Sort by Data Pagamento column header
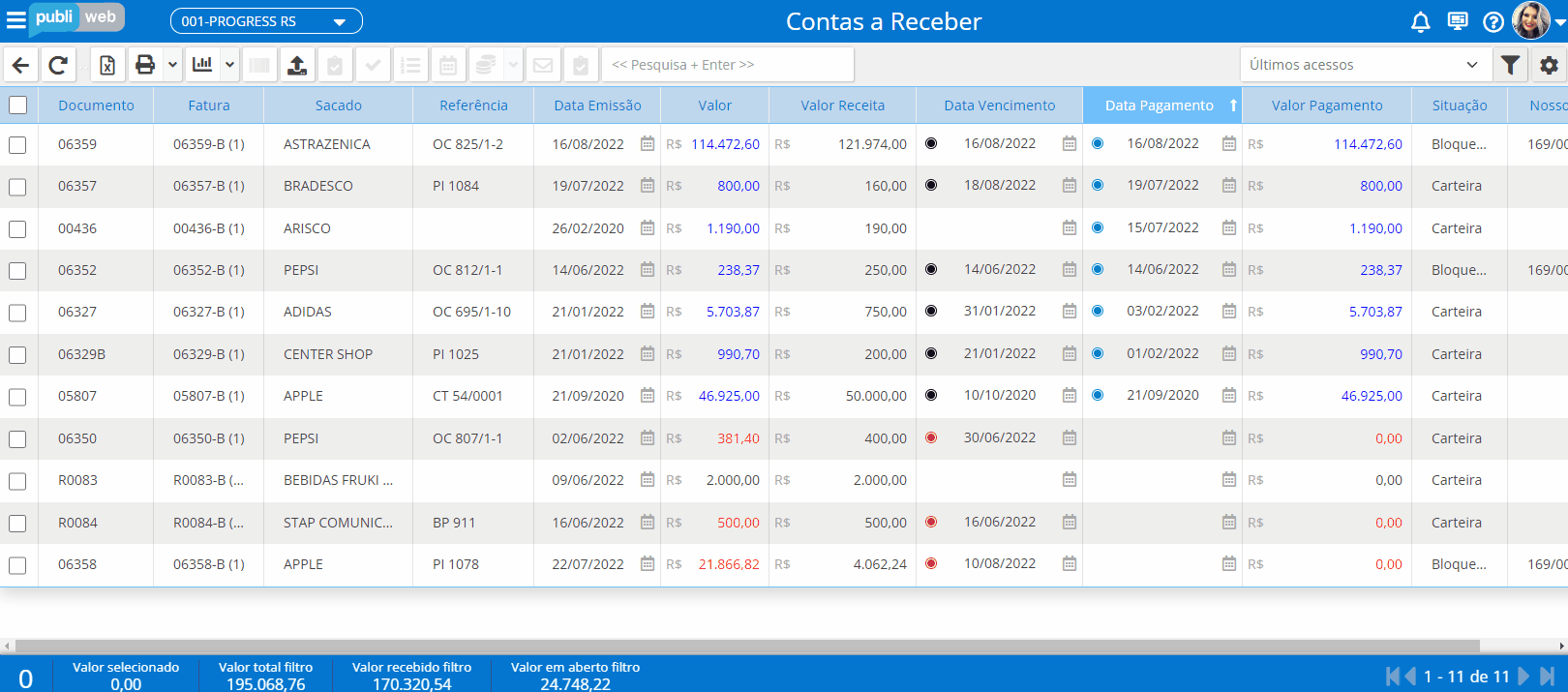This screenshot has width=1568, height=692. (1161, 105)
